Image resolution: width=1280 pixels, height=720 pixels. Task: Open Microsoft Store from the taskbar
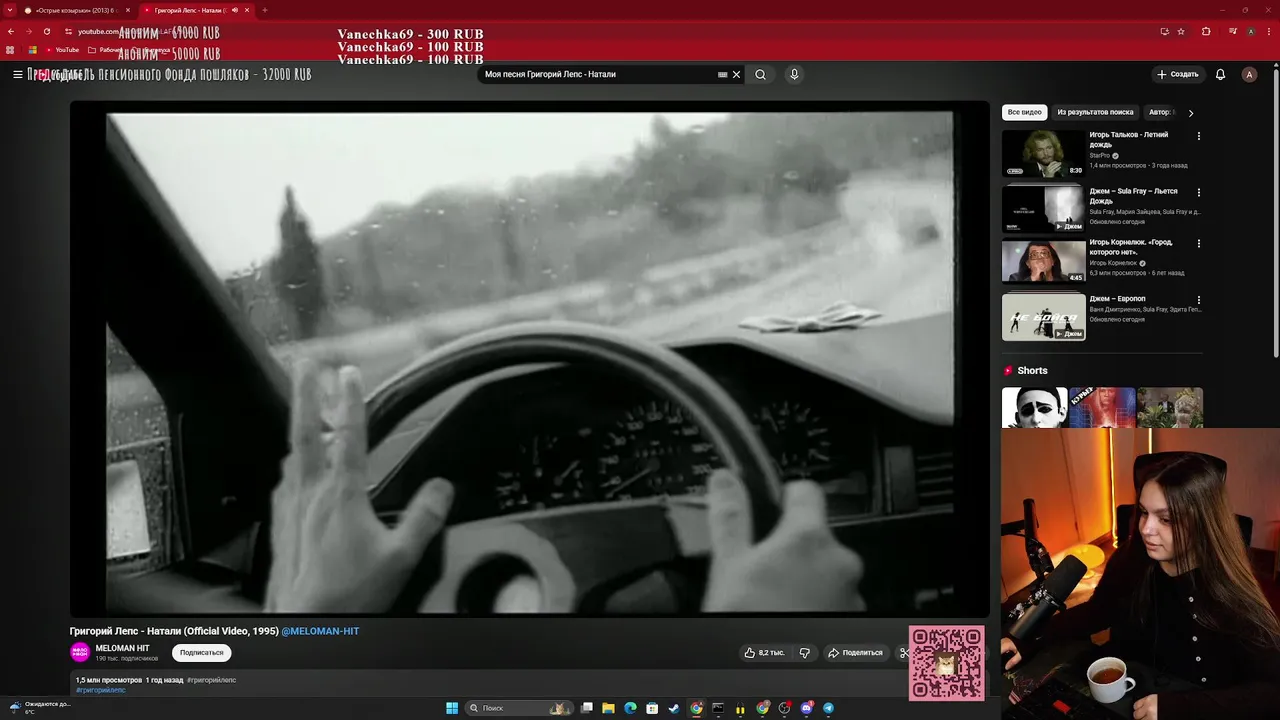(x=652, y=708)
